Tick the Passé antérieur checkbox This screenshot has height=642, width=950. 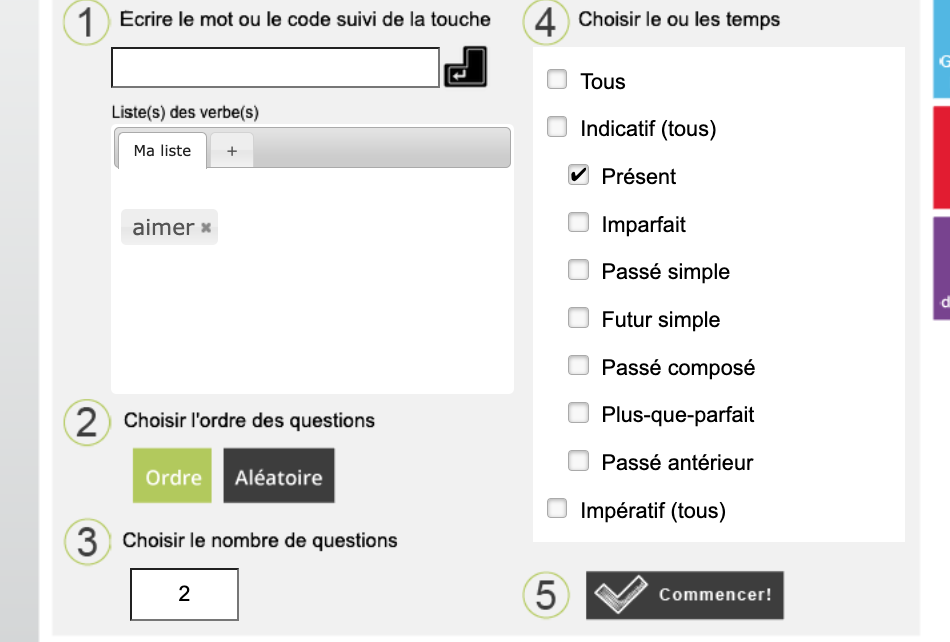pos(578,461)
